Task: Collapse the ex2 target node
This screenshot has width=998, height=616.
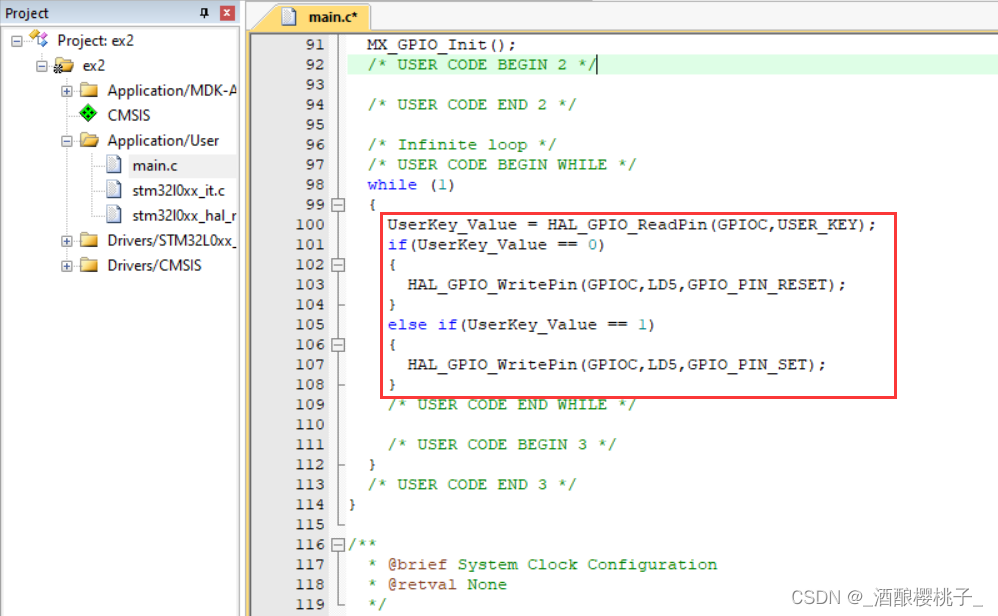Action: (x=42, y=66)
